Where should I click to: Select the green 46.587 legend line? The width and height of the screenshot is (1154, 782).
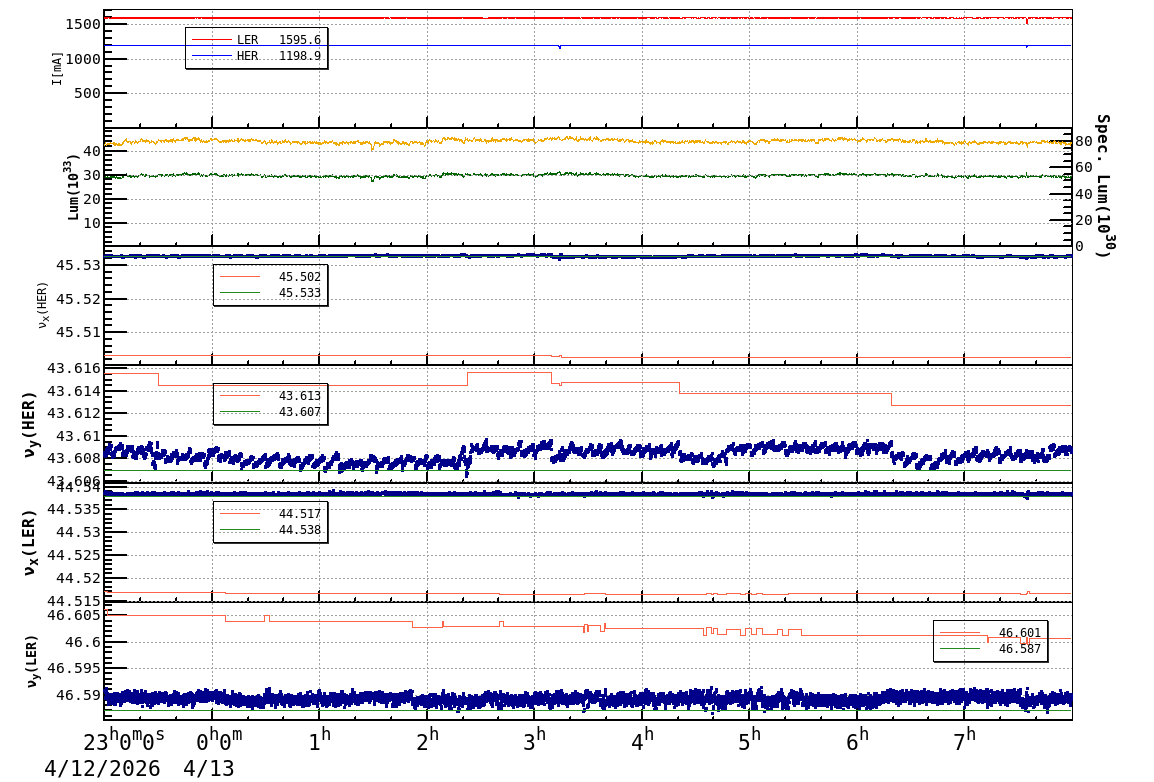point(960,649)
